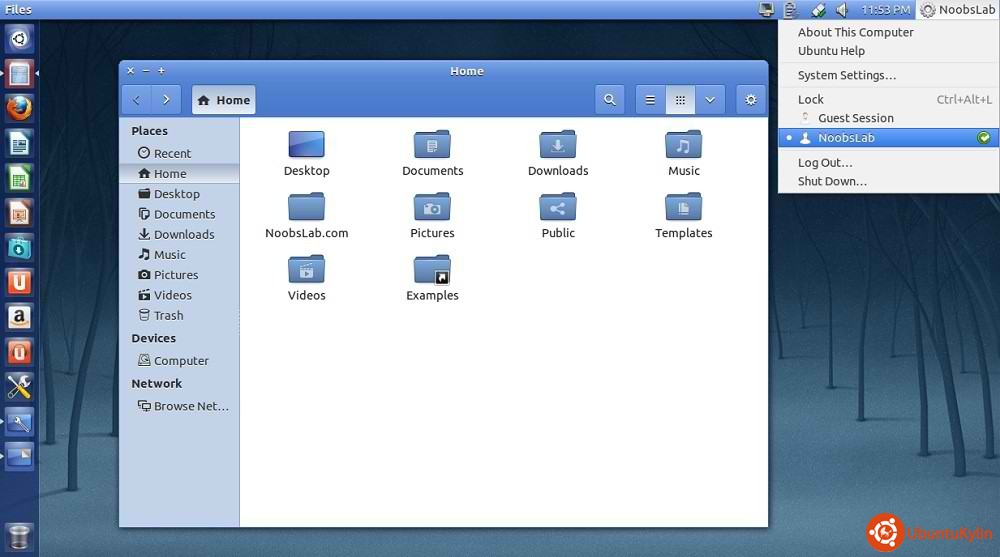Viewport: 1000px width, 557px height.
Task: Expand the view options dropdown arrow
Action: click(709, 100)
